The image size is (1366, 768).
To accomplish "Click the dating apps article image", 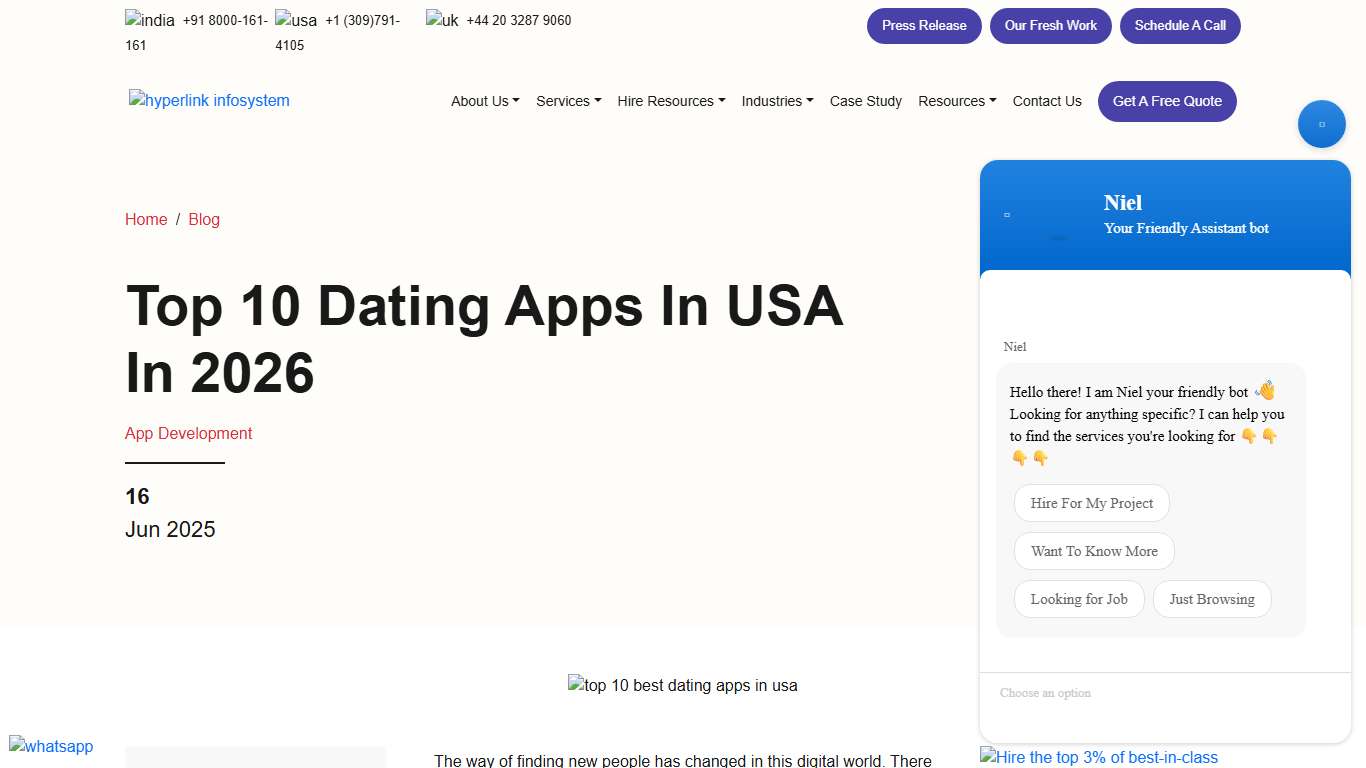I will point(683,685).
